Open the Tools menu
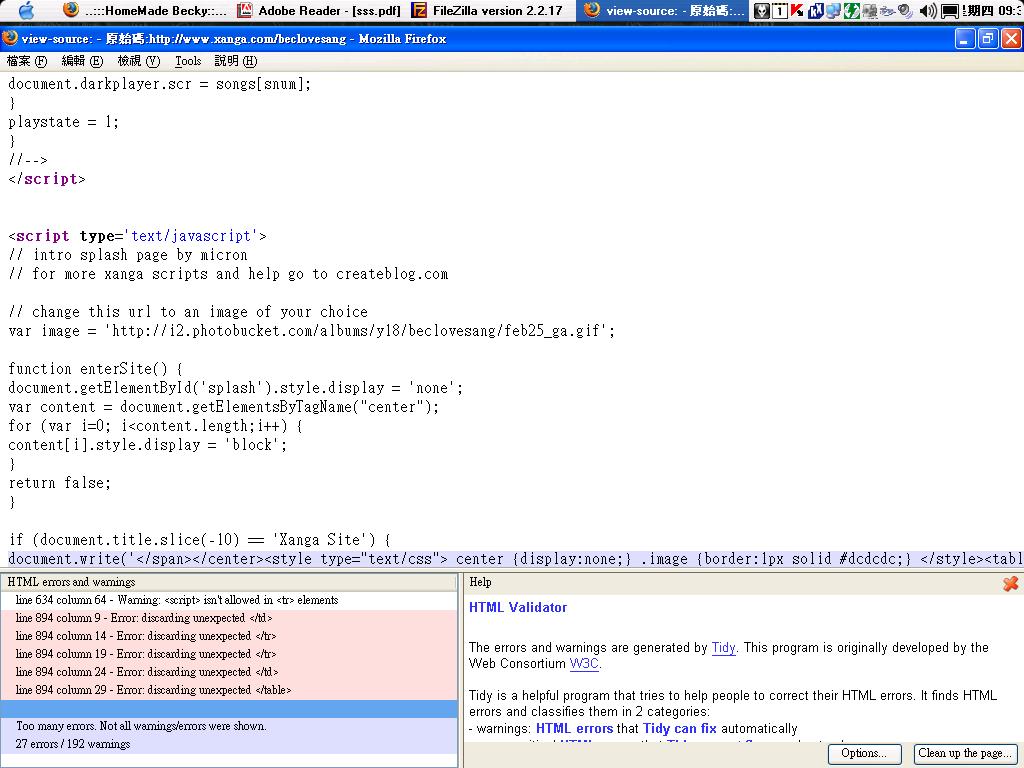1024x768 pixels. tap(188, 61)
